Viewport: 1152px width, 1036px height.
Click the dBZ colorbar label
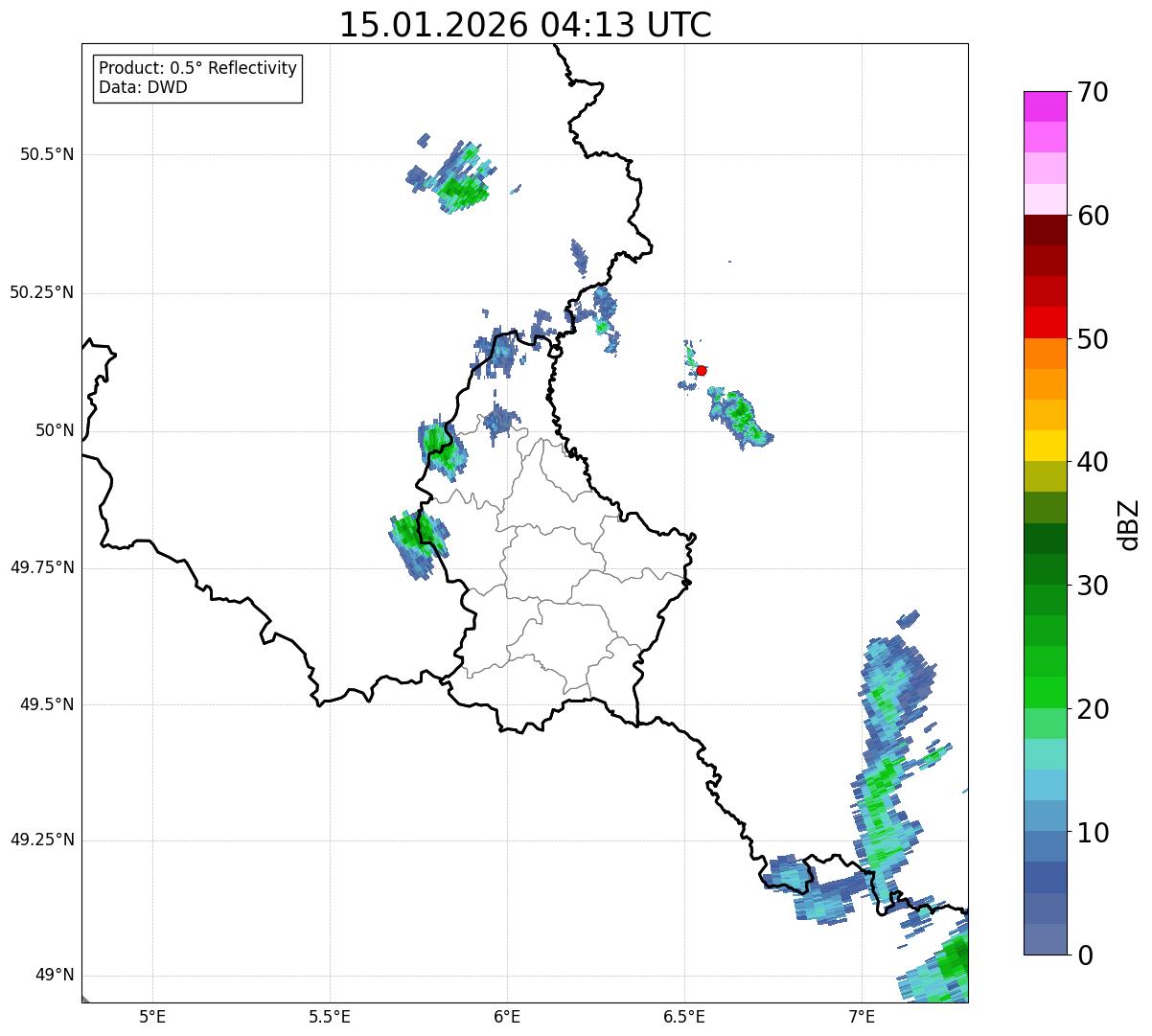pos(1129,524)
